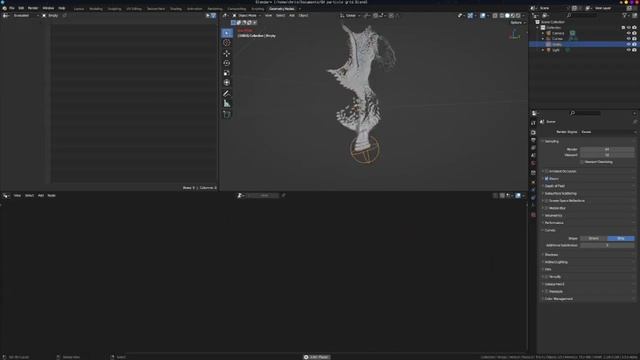Open the 3D viewport editor type selector
The height and width of the screenshot is (360, 640).
point(225,16)
